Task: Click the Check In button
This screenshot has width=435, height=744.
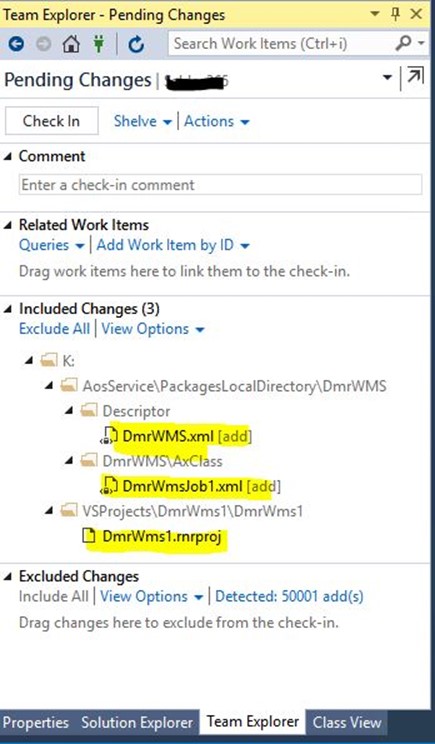Action: (52, 121)
